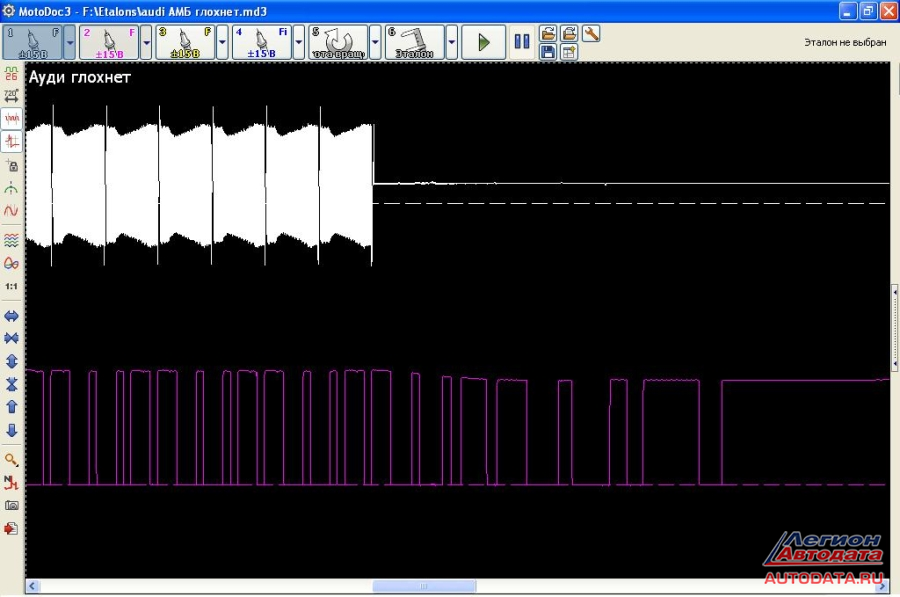
Task: Open a file with the folder icon
Action: pos(548,33)
